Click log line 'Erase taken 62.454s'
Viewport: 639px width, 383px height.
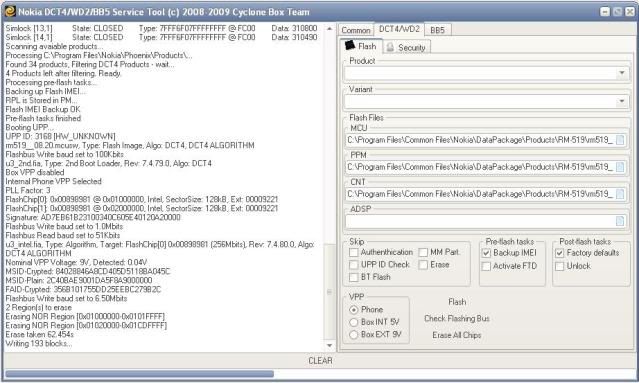pyautogui.click(x=40, y=335)
